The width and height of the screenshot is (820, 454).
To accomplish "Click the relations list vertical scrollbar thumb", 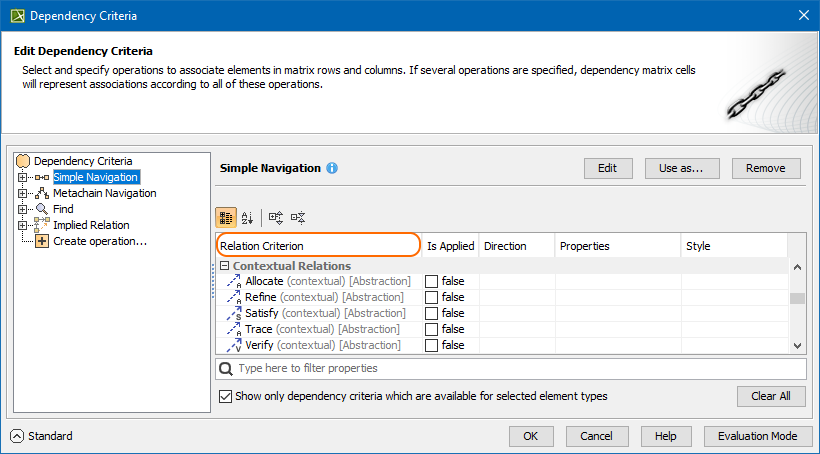I will (x=797, y=298).
